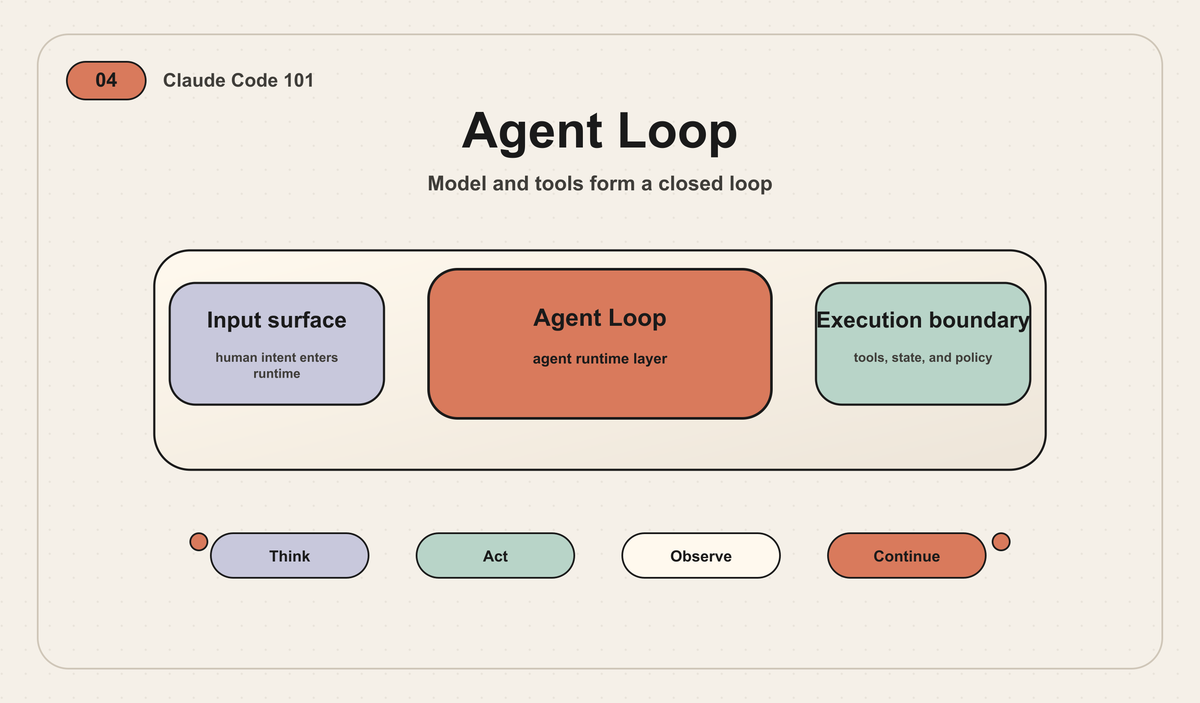The height and width of the screenshot is (703, 1200).
Task: Click the orange dot beside Continue
Action: 1001,542
